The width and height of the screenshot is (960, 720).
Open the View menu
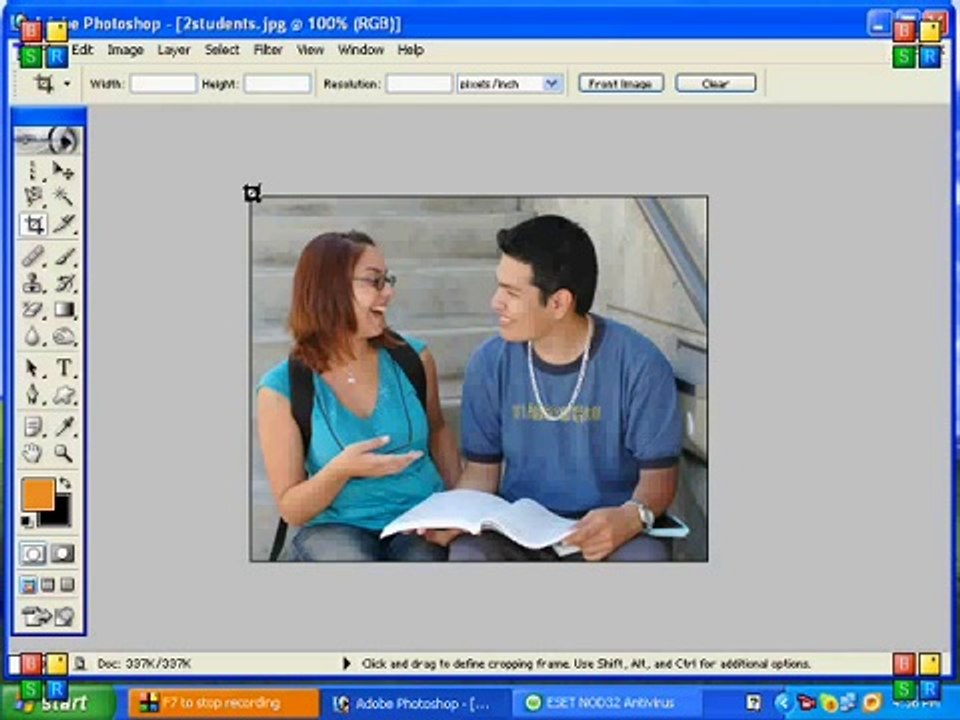[x=310, y=50]
